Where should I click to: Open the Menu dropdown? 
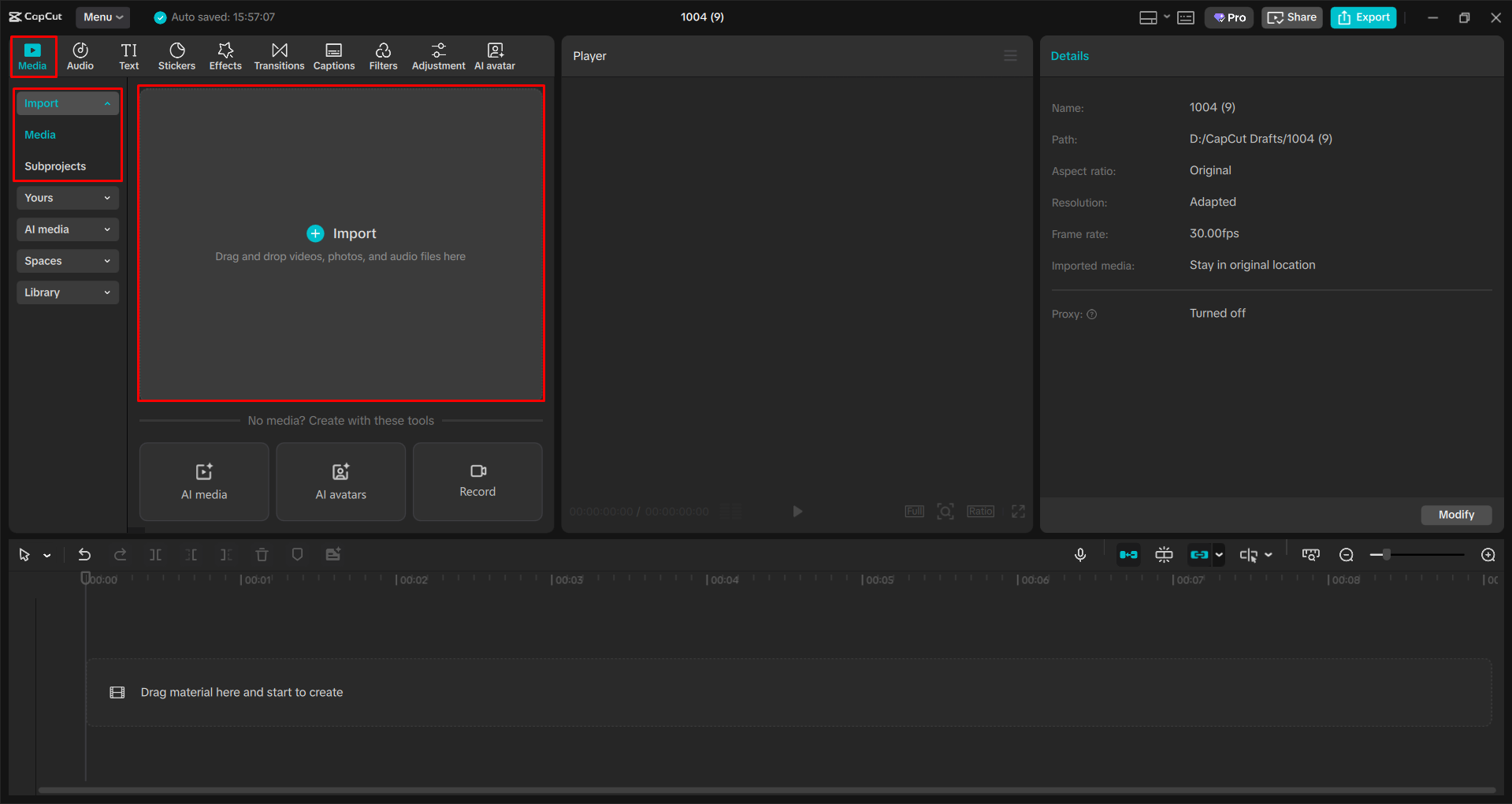102,17
